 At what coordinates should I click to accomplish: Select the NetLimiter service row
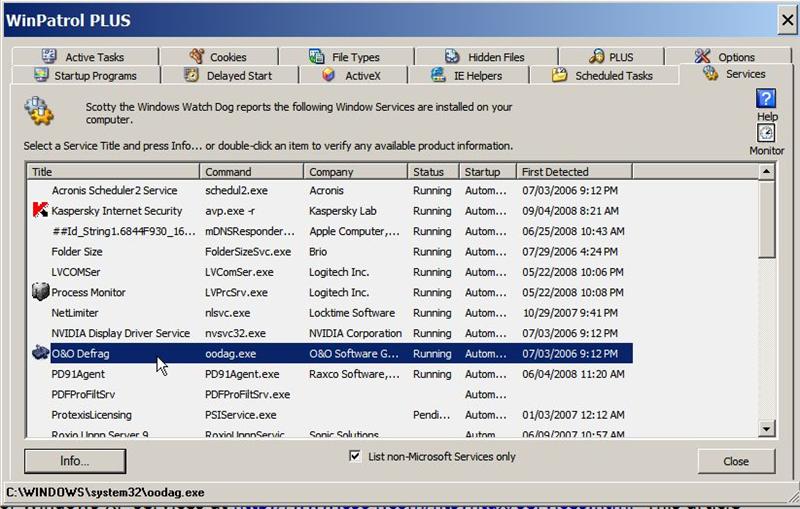coord(330,313)
